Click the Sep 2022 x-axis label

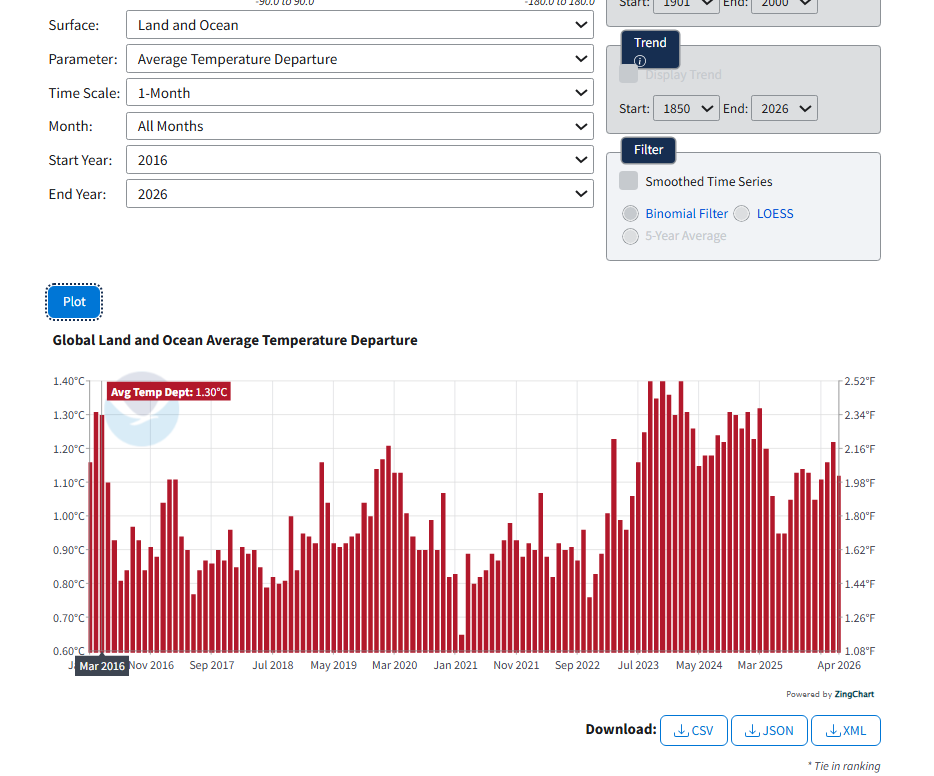[577, 665]
